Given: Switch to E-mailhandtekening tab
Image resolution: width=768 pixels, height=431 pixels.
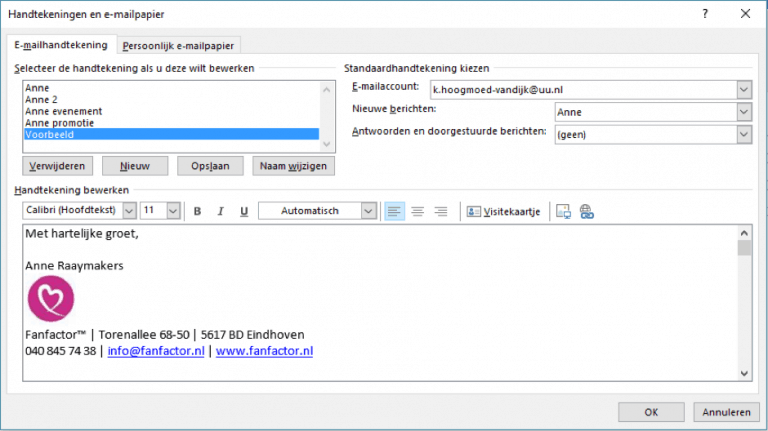Looking at the screenshot, I should (61, 45).
